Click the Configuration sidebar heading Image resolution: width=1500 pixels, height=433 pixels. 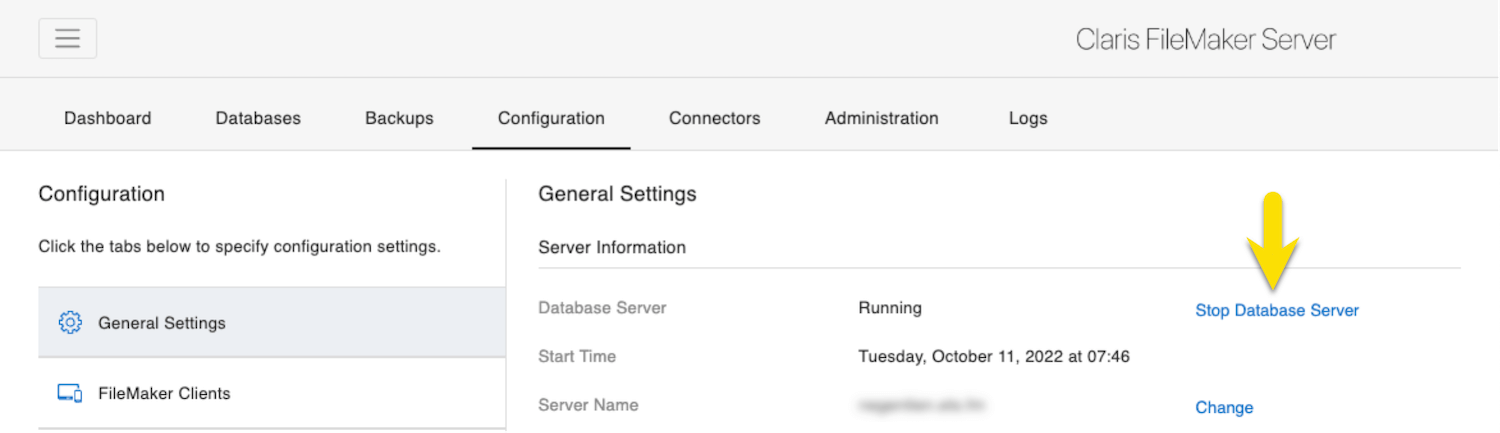coord(101,194)
